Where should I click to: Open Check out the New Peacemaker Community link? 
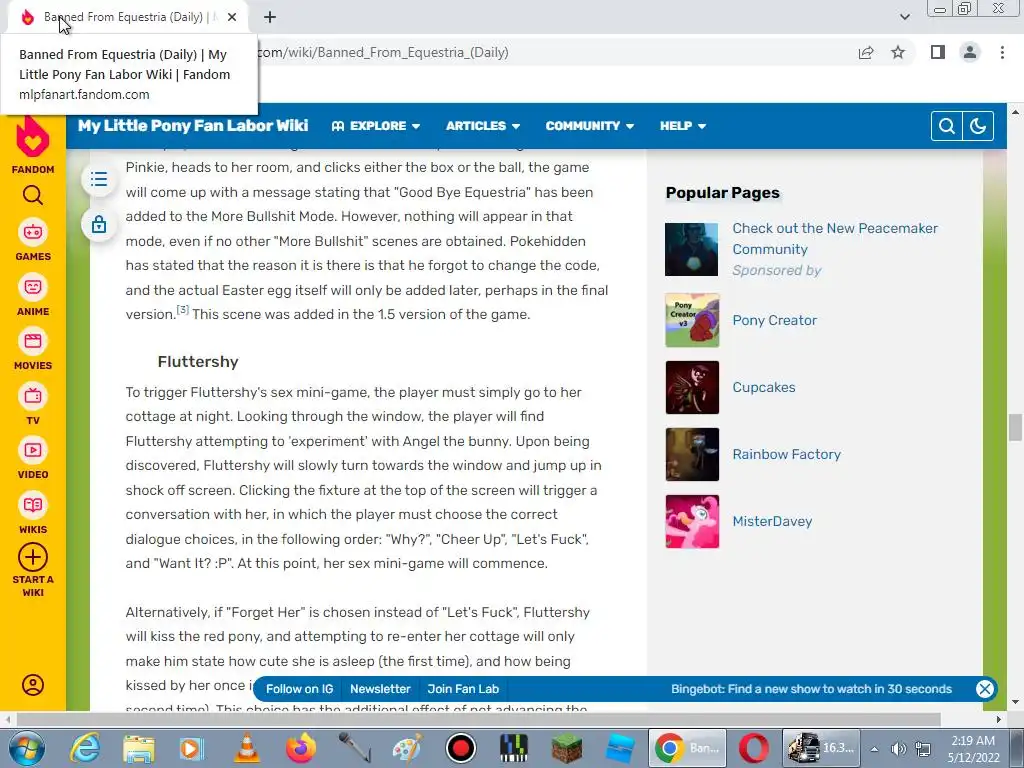click(835, 238)
